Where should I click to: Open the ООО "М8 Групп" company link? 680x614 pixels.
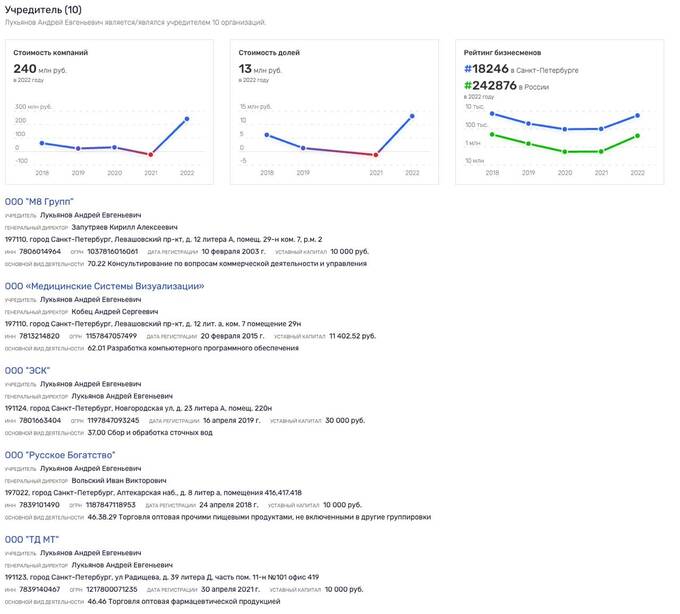point(39,202)
